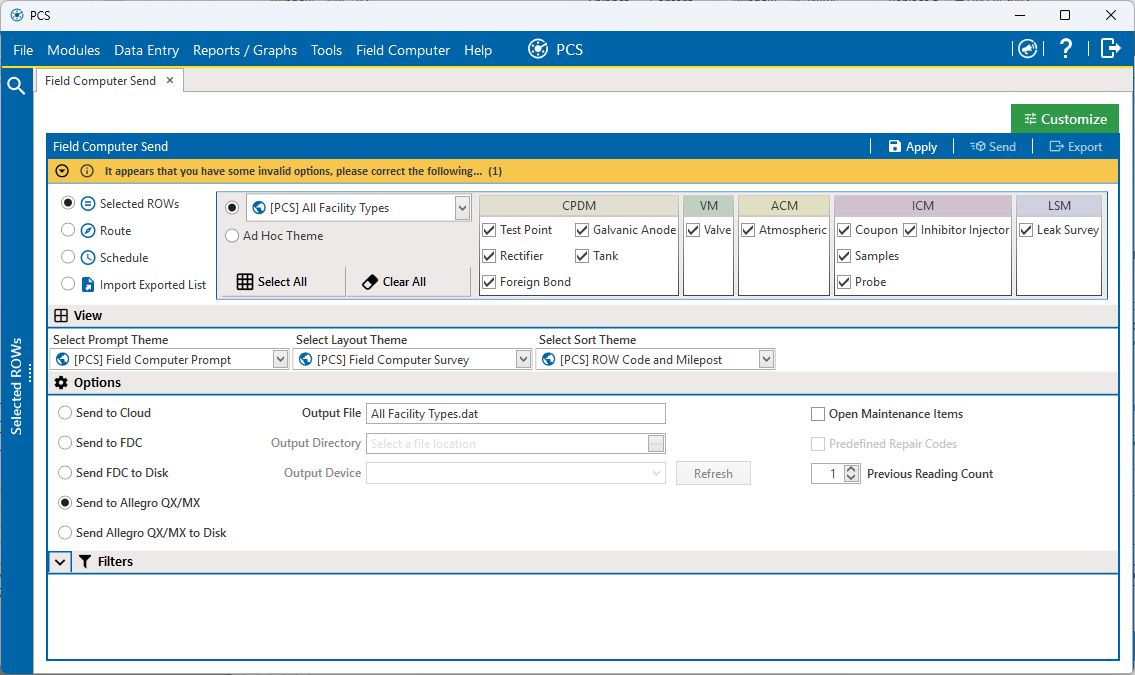Enable Open Maintenance Items checkbox
This screenshot has width=1135, height=675.
[x=818, y=414]
